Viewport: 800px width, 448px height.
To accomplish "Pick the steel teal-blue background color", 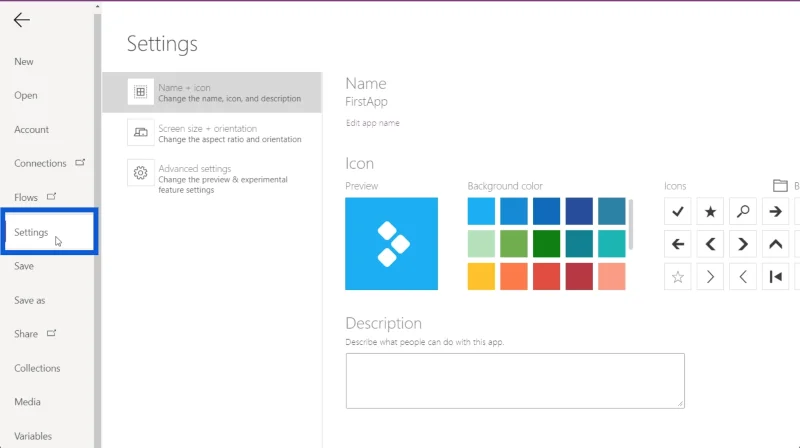I will coord(612,211).
